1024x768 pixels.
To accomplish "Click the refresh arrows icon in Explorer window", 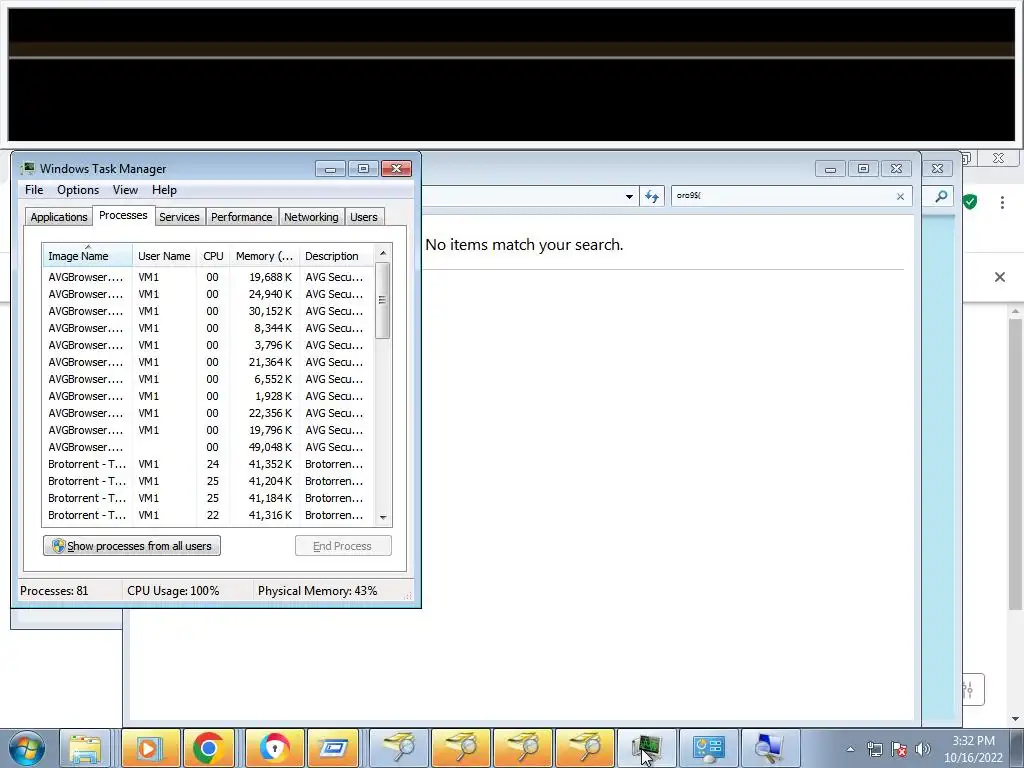I will [652, 196].
